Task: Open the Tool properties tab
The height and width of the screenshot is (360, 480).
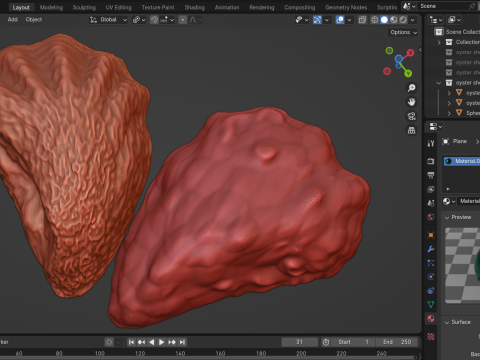Action: pos(431,143)
